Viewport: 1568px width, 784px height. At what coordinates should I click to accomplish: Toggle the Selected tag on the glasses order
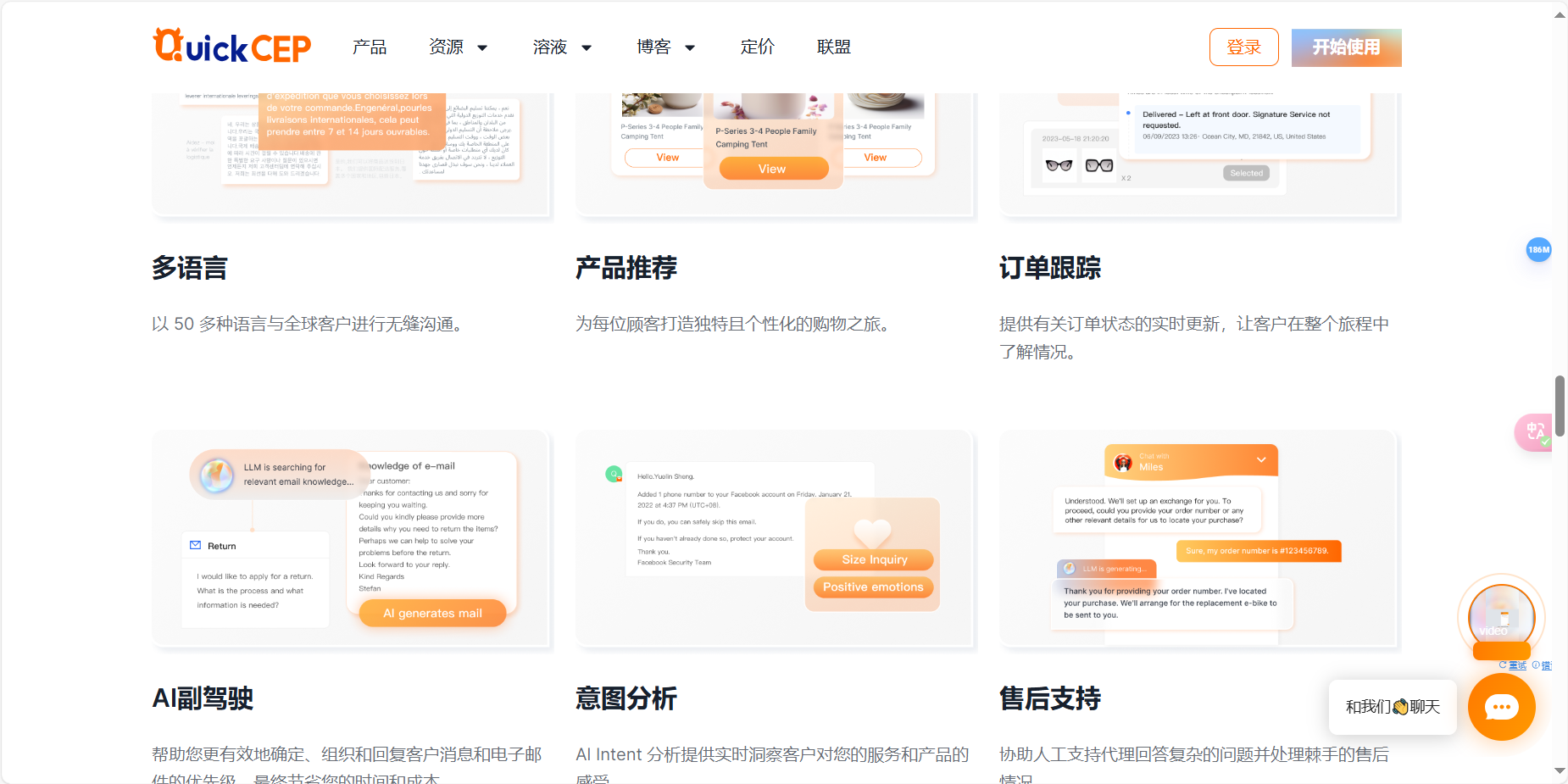click(x=1246, y=173)
